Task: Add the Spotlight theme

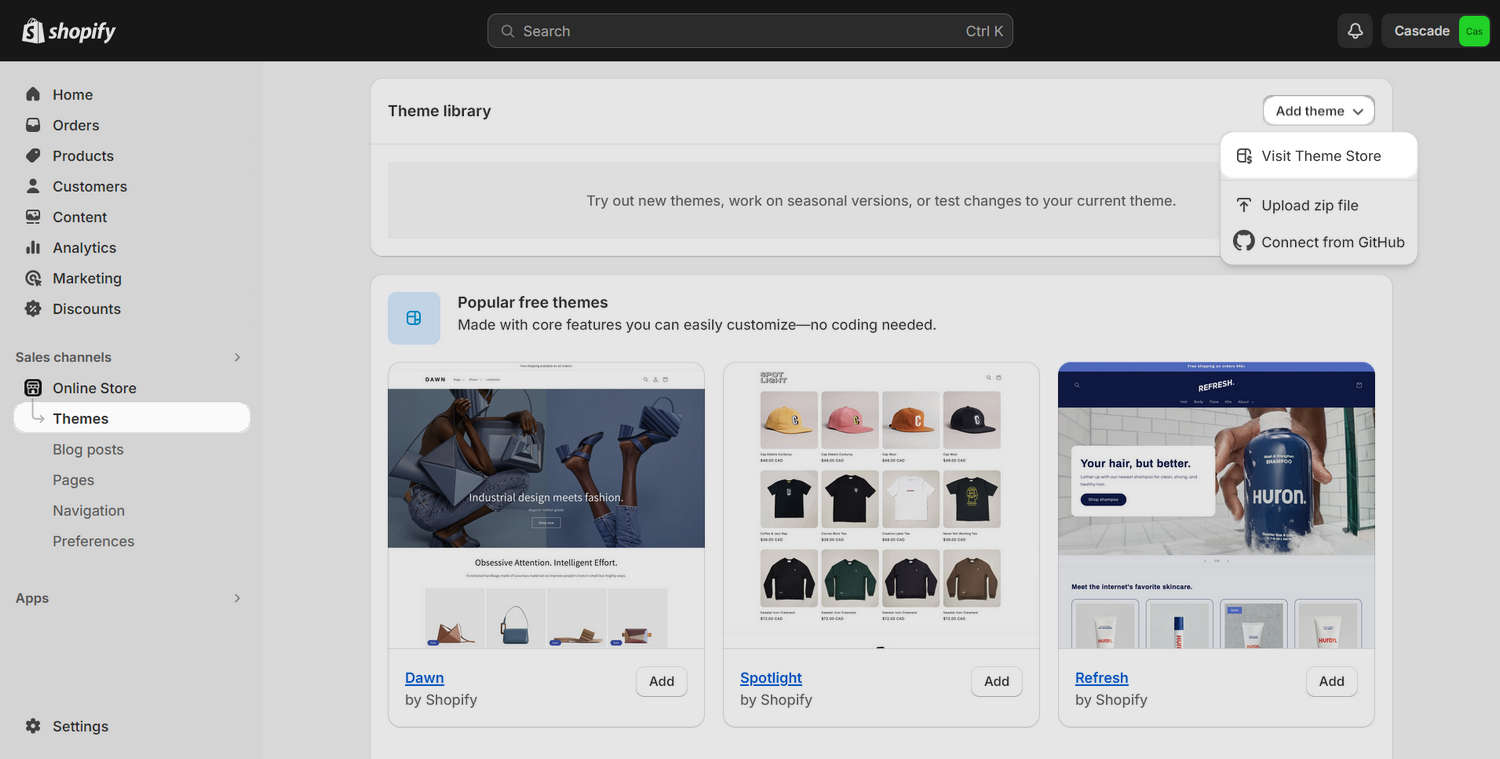Action: 997,681
